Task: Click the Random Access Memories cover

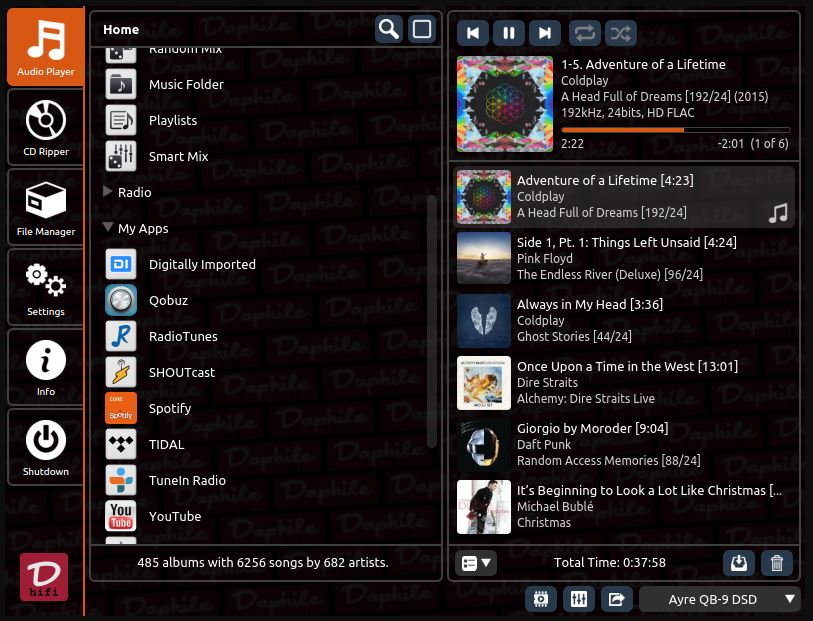Action: click(484, 444)
